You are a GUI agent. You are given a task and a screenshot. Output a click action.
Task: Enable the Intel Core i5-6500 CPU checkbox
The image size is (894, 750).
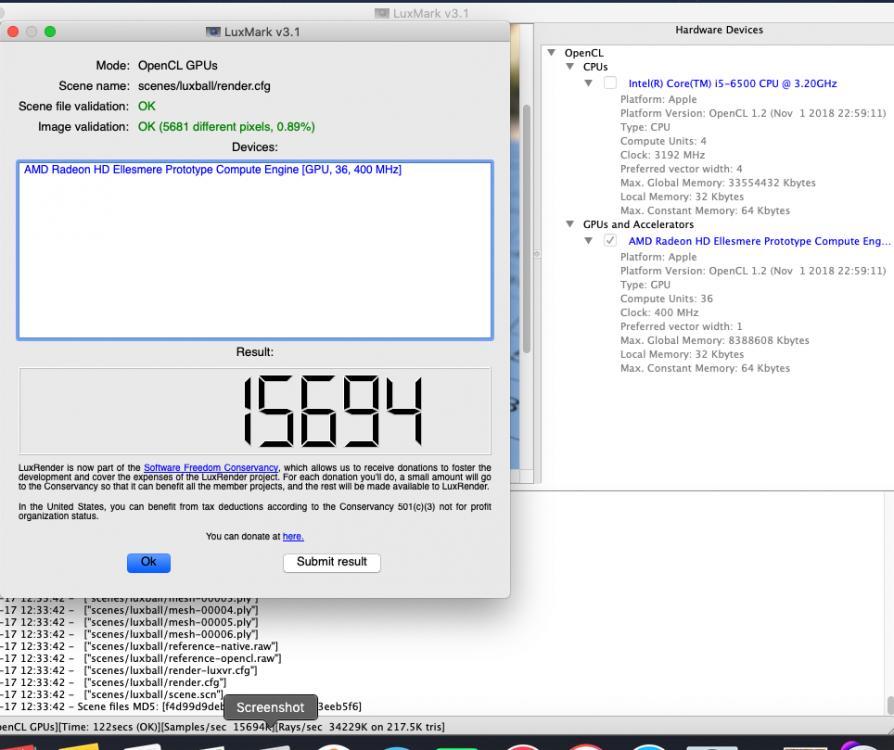[610, 83]
